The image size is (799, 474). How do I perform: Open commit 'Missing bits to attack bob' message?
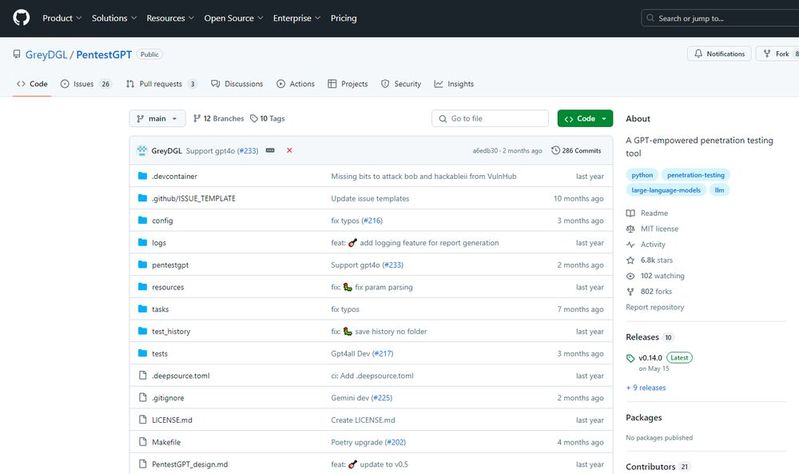click(x=423, y=176)
